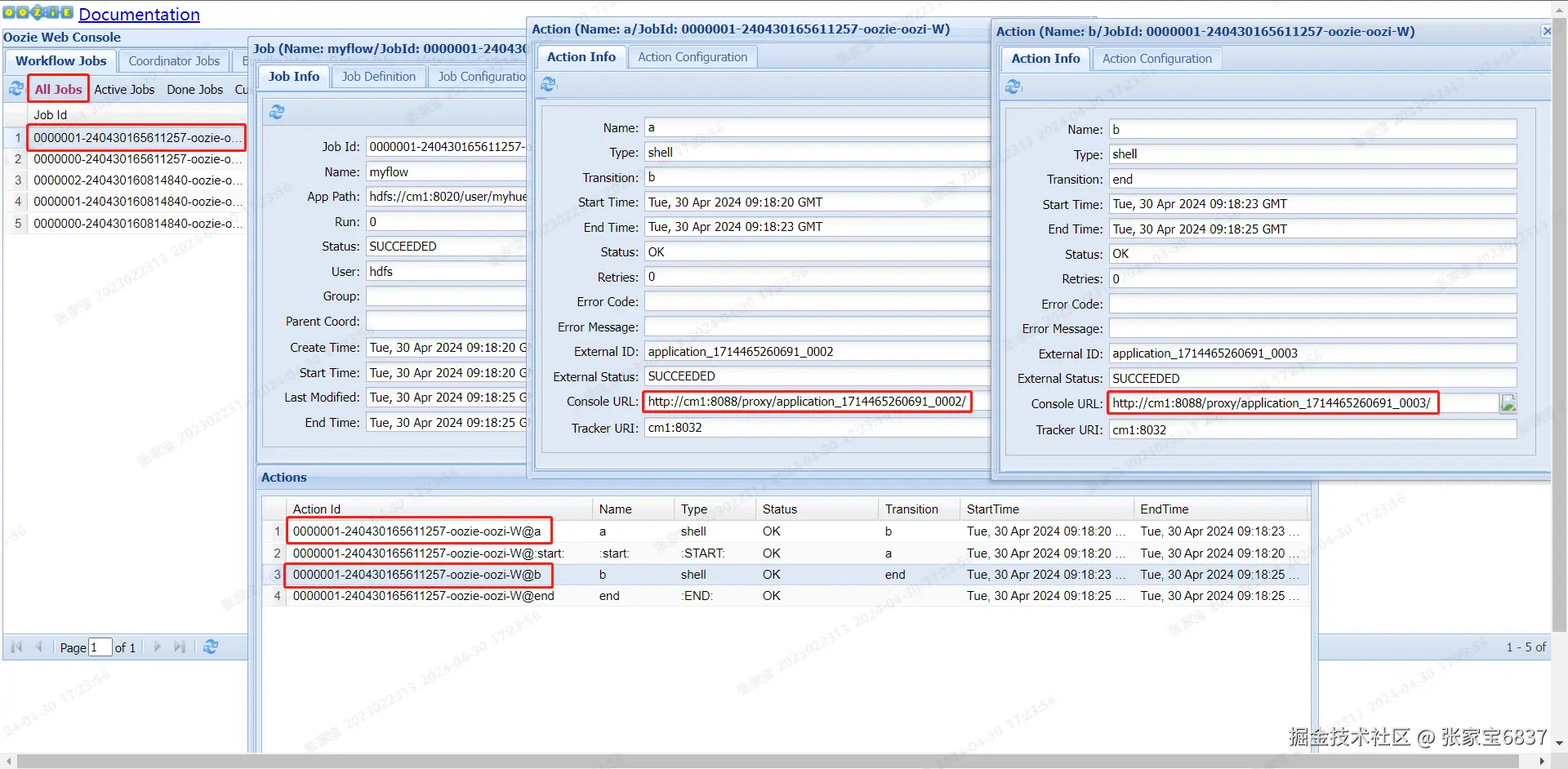Click the Oozie logo image
The width and height of the screenshot is (1568, 769).
(38, 12)
